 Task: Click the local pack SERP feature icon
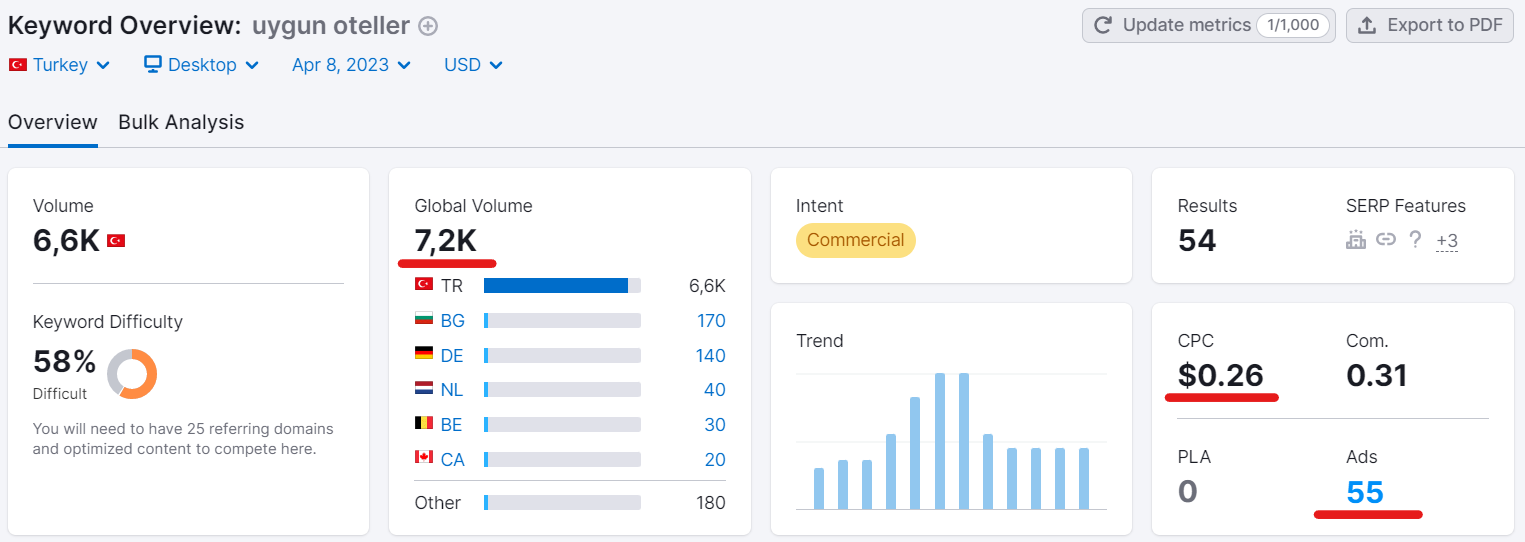click(1356, 240)
